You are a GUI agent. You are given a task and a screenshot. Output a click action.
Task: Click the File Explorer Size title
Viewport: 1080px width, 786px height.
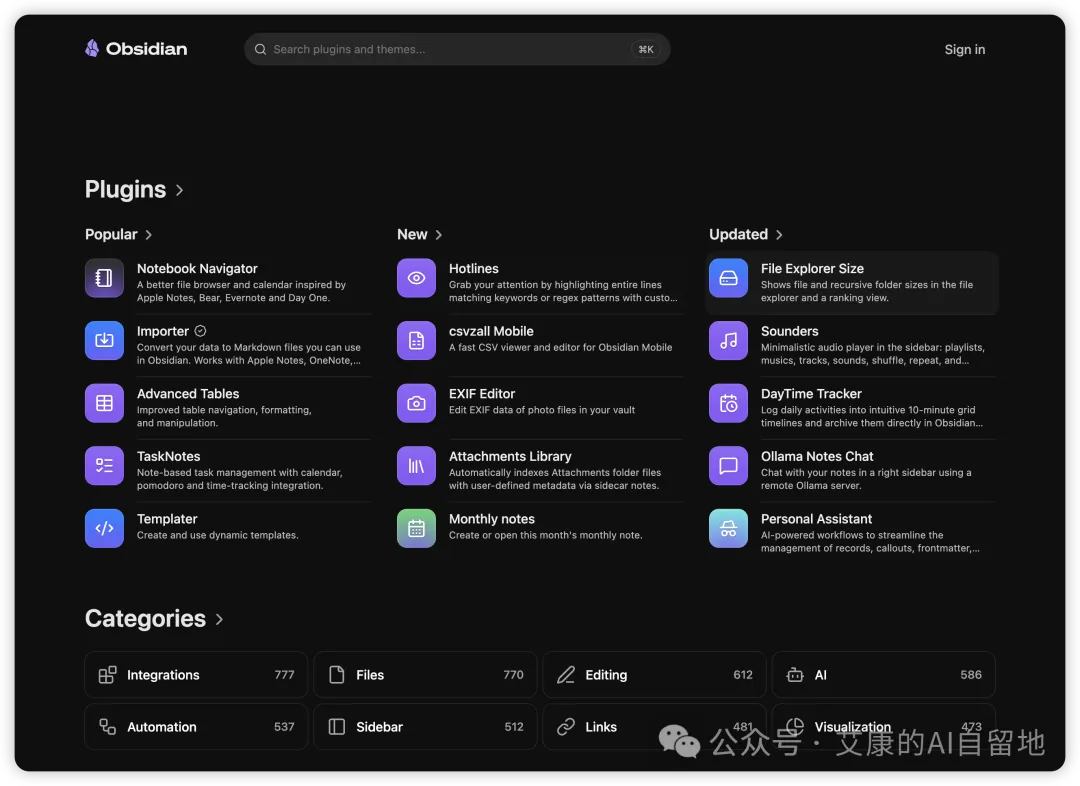coord(812,269)
